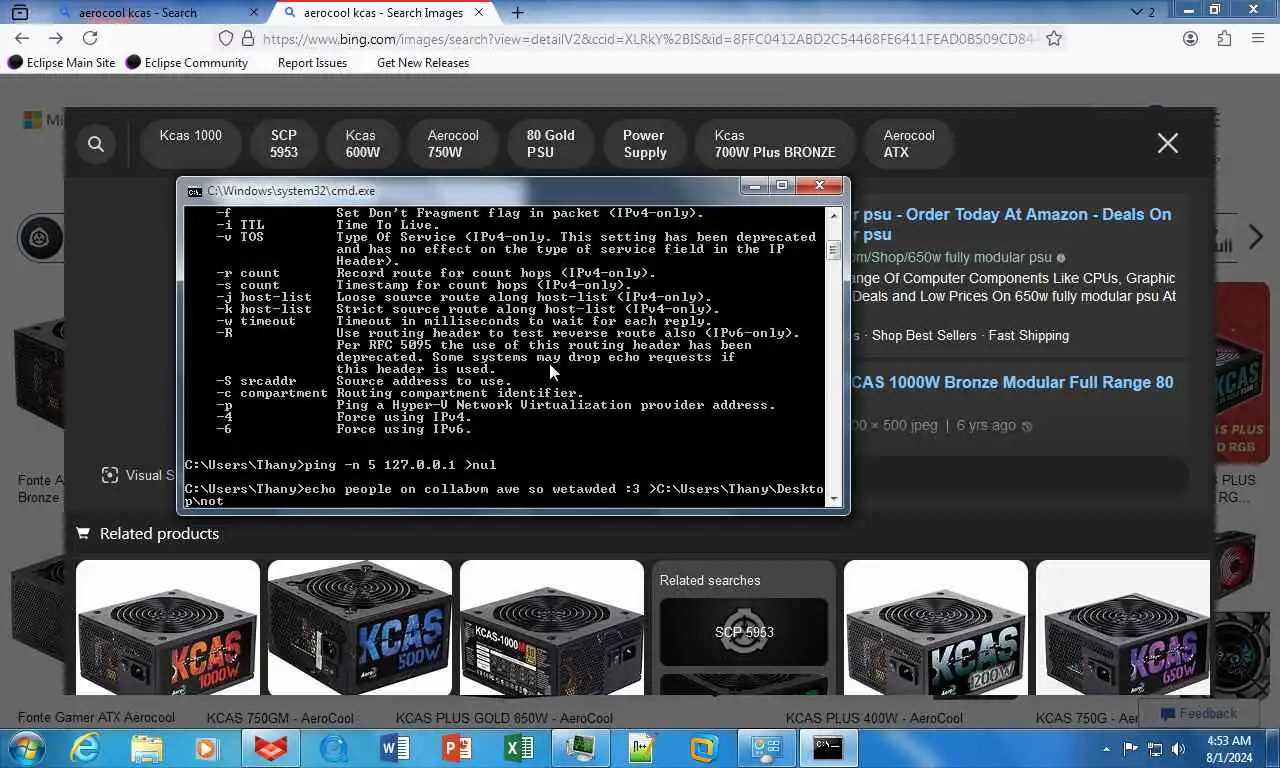Click the shield tracking protection icon
Image resolution: width=1280 pixels, height=768 pixels.
226,38
